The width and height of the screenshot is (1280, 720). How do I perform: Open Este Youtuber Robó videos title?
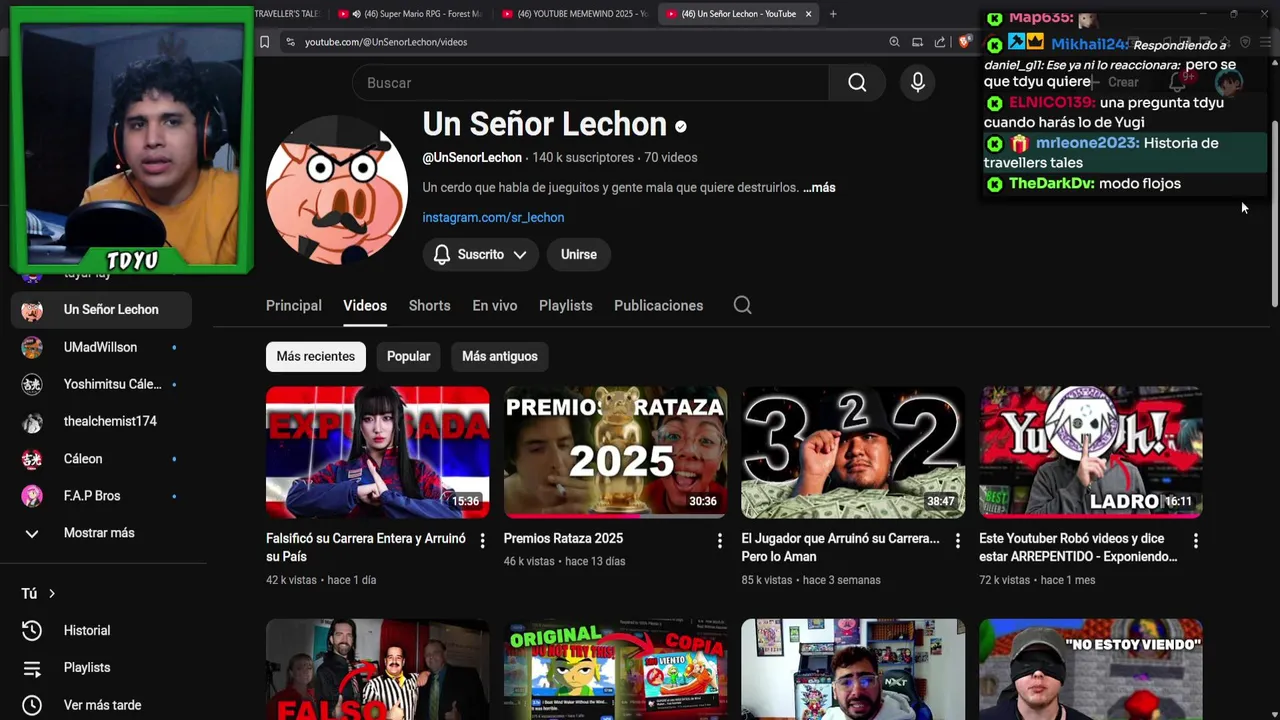(x=1078, y=548)
